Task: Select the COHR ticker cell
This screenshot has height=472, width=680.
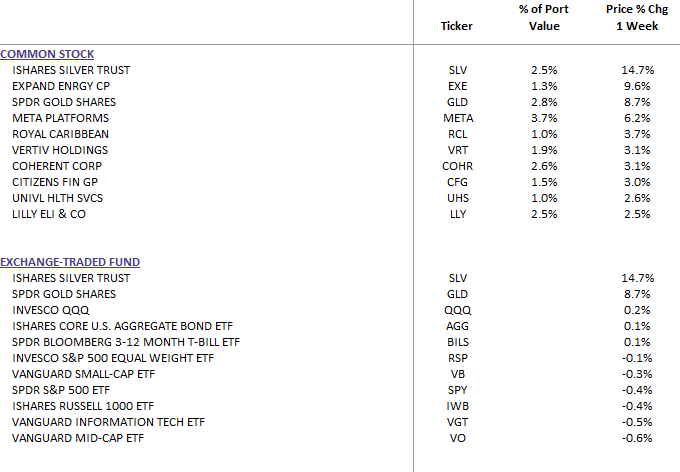Action: pos(457,166)
